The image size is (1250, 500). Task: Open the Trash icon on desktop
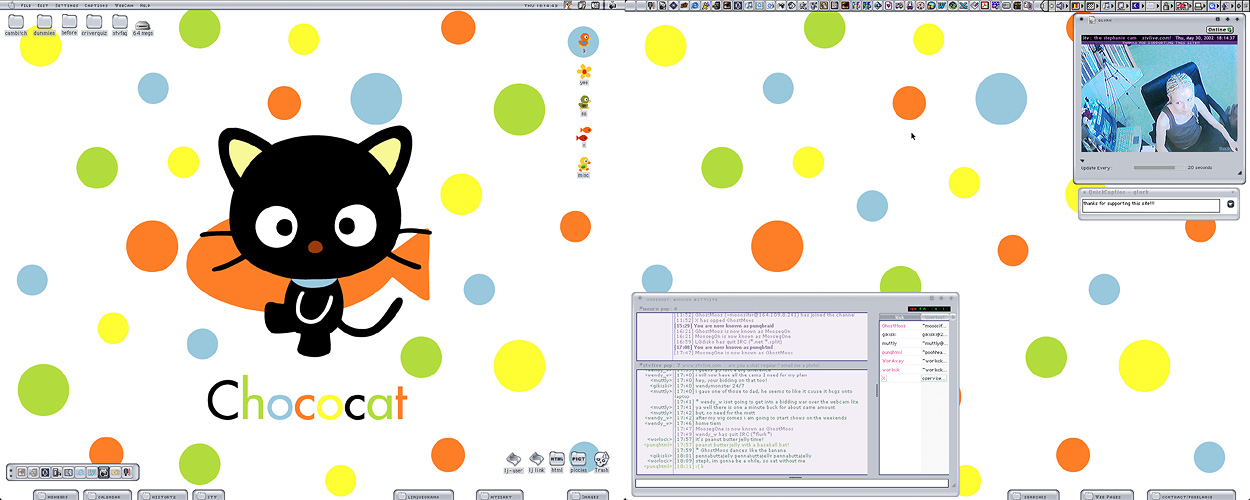(x=601, y=458)
